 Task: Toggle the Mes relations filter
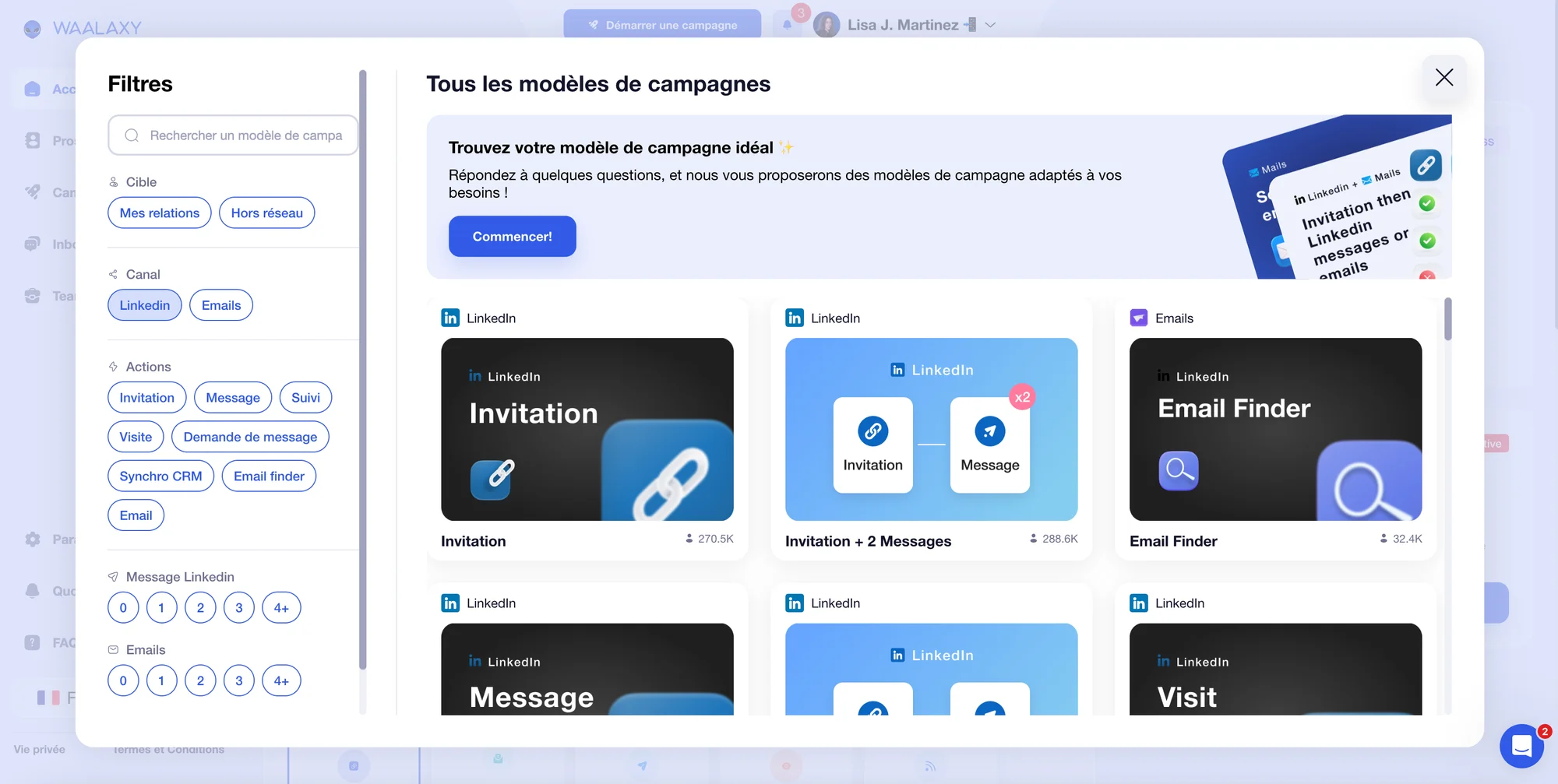click(x=160, y=213)
